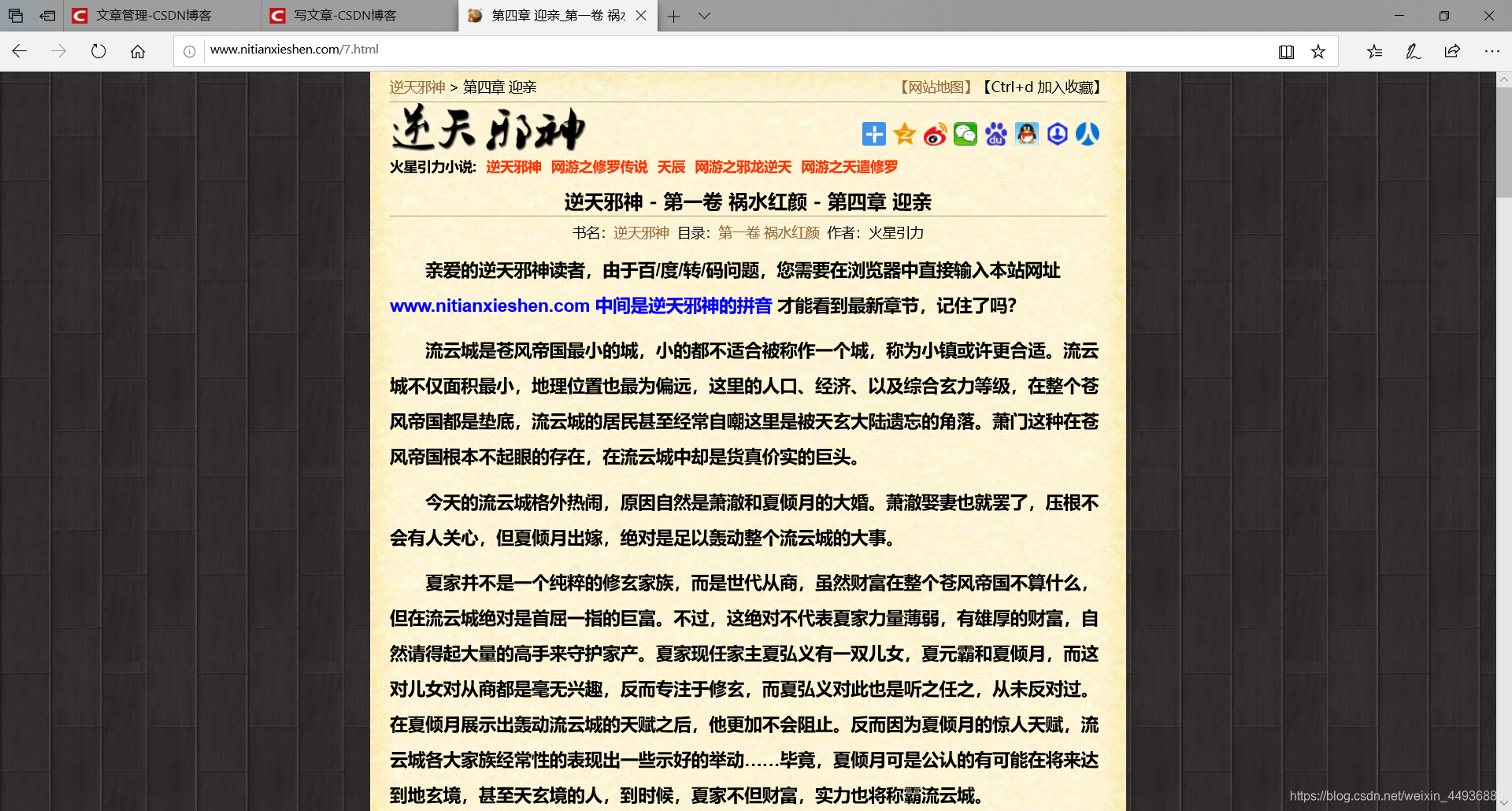Share to Sina Weibo icon
Image resolution: width=1512 pixels, height=811 pixels.
pos(935,134)
